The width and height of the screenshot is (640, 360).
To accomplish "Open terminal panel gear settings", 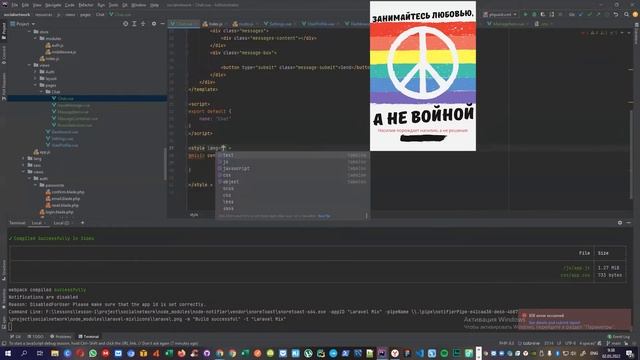I will point(620,223).
